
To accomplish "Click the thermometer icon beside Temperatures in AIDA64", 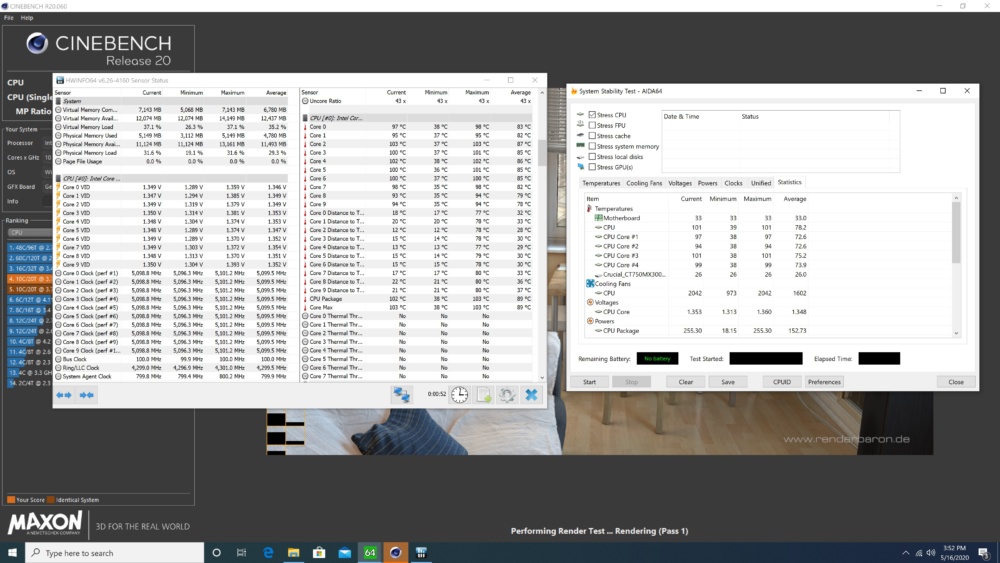I will (x=589, y=208).
